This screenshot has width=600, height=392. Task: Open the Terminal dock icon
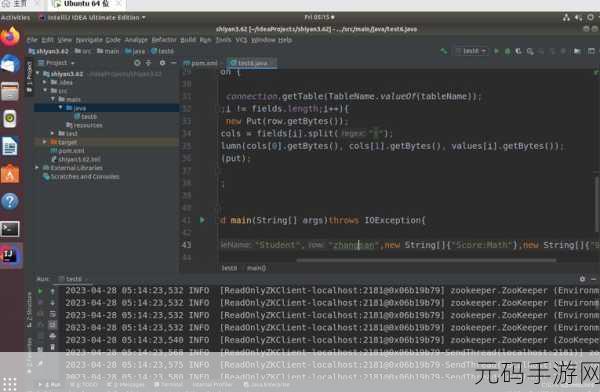click(10, 229)
